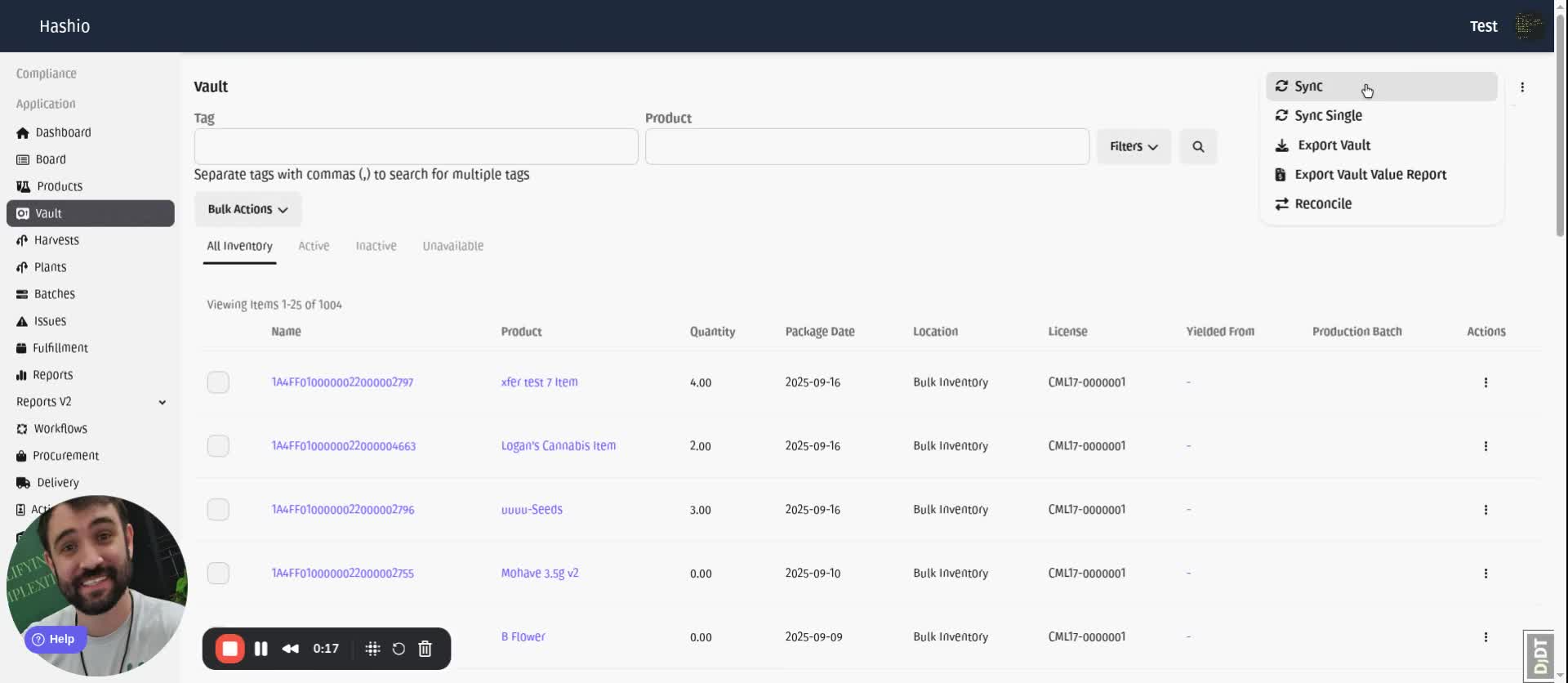Open the Dashboard sidebar item
Viewport: 1568px width, 683px height.
54,132
